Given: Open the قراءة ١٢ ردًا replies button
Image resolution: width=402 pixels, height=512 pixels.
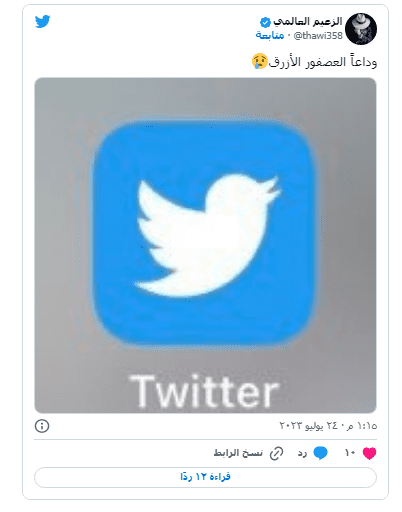Looking at the screenshot, I should click(x=205, y=477).
